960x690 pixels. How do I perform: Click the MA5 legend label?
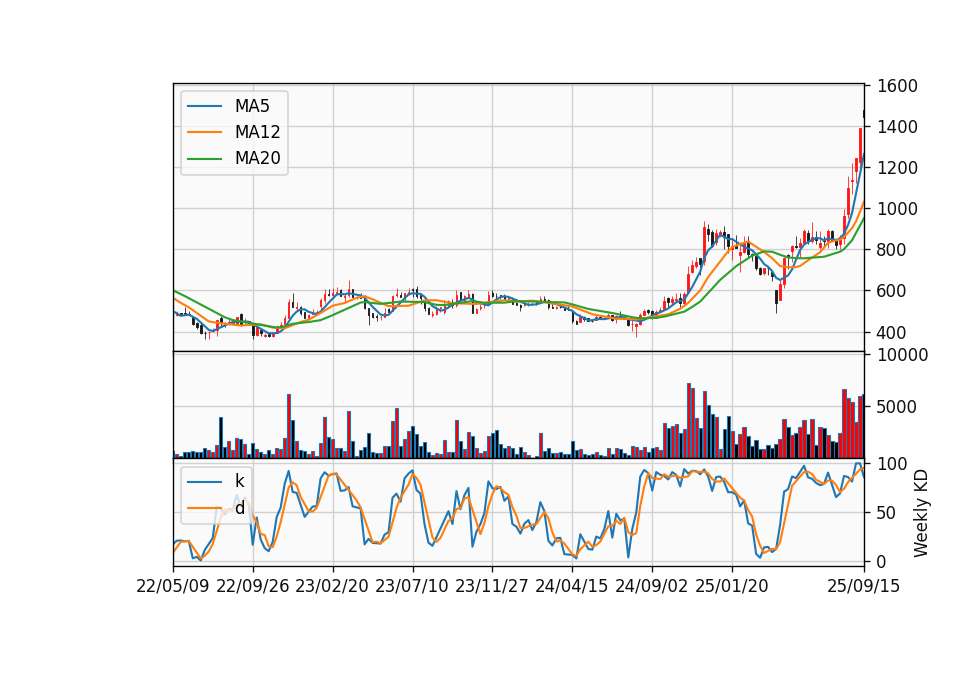(252, 106)
